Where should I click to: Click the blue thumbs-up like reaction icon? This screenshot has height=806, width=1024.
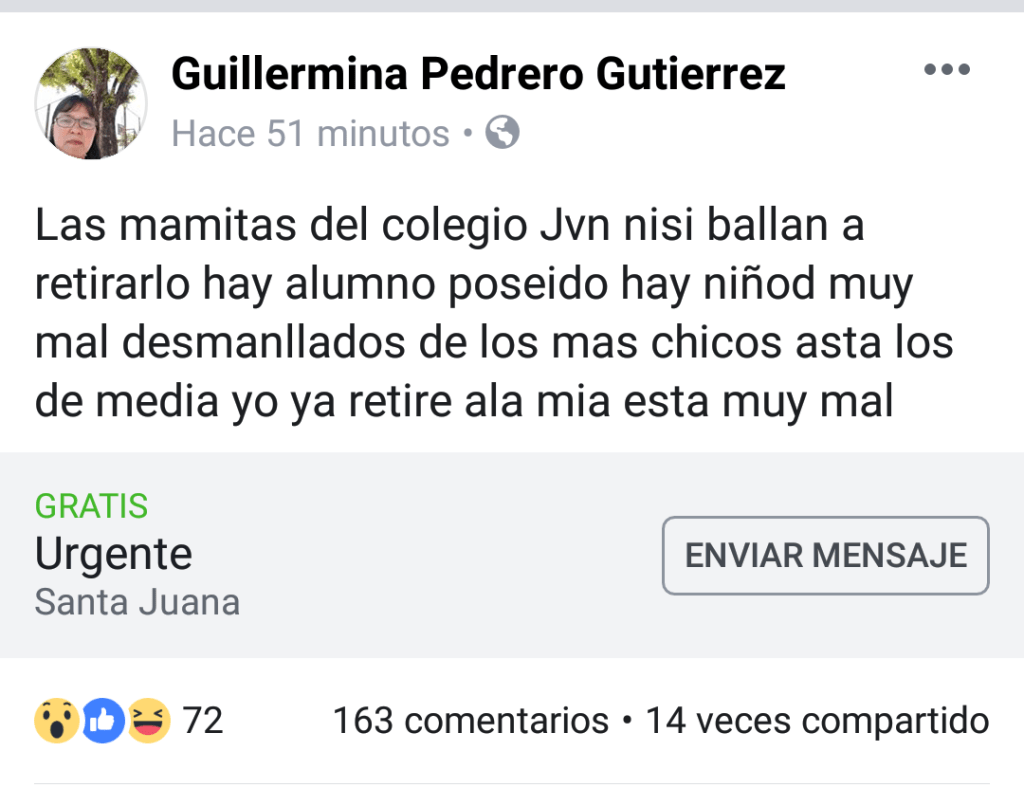103,721
